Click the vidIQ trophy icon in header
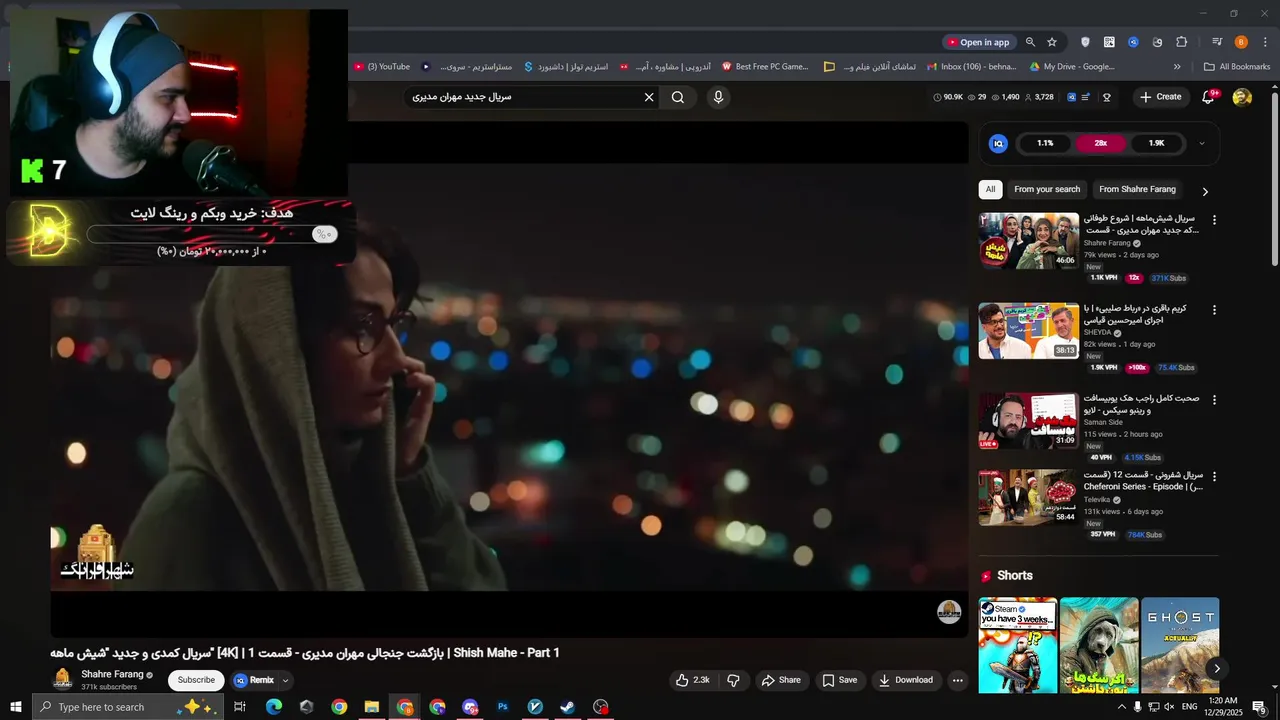 (x=1107, y=97)
